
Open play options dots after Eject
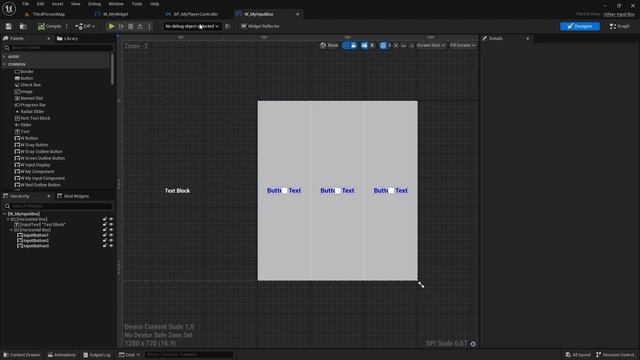(149, 26)
